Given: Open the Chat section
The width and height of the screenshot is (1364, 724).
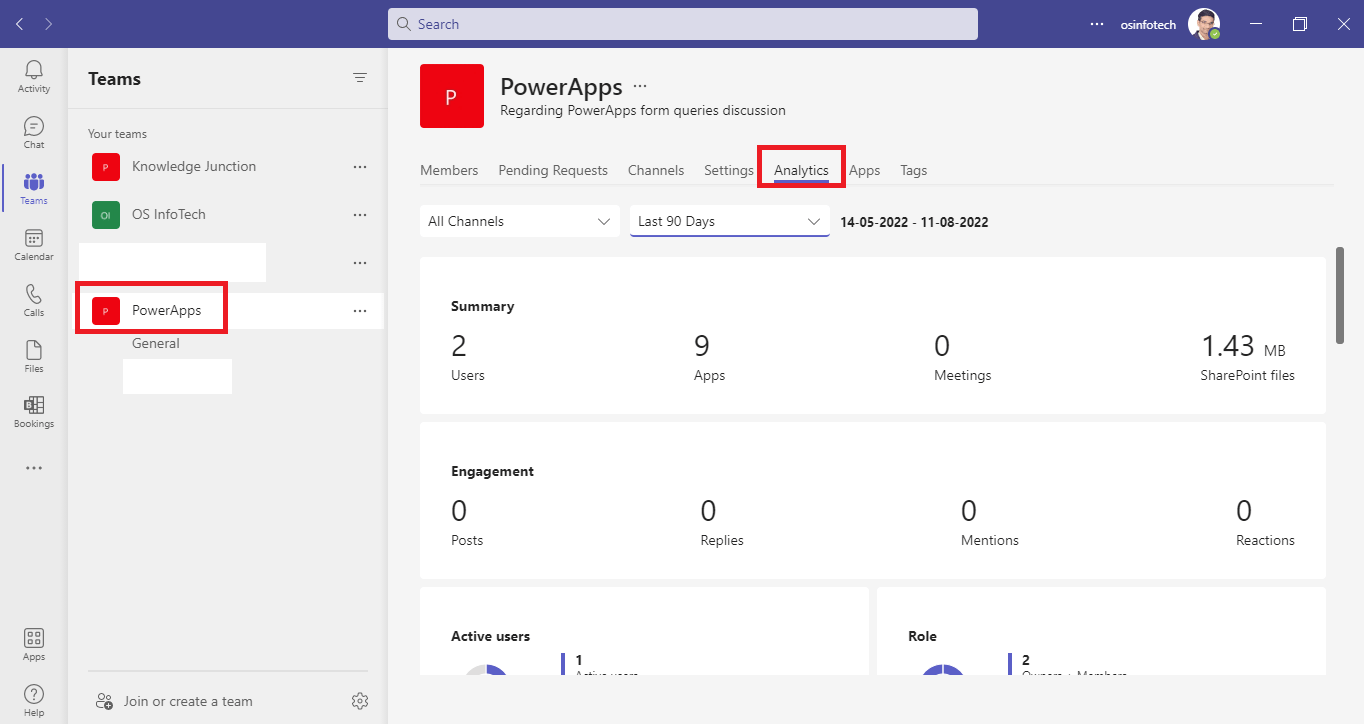Looking at the screenshot, I should pos(34,132).
